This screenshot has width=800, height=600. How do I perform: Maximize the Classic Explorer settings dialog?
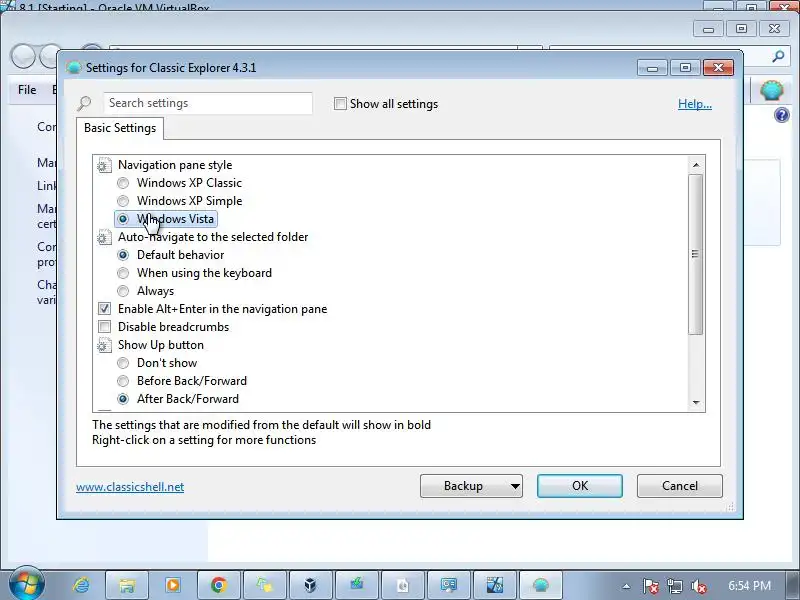point(685,67)
